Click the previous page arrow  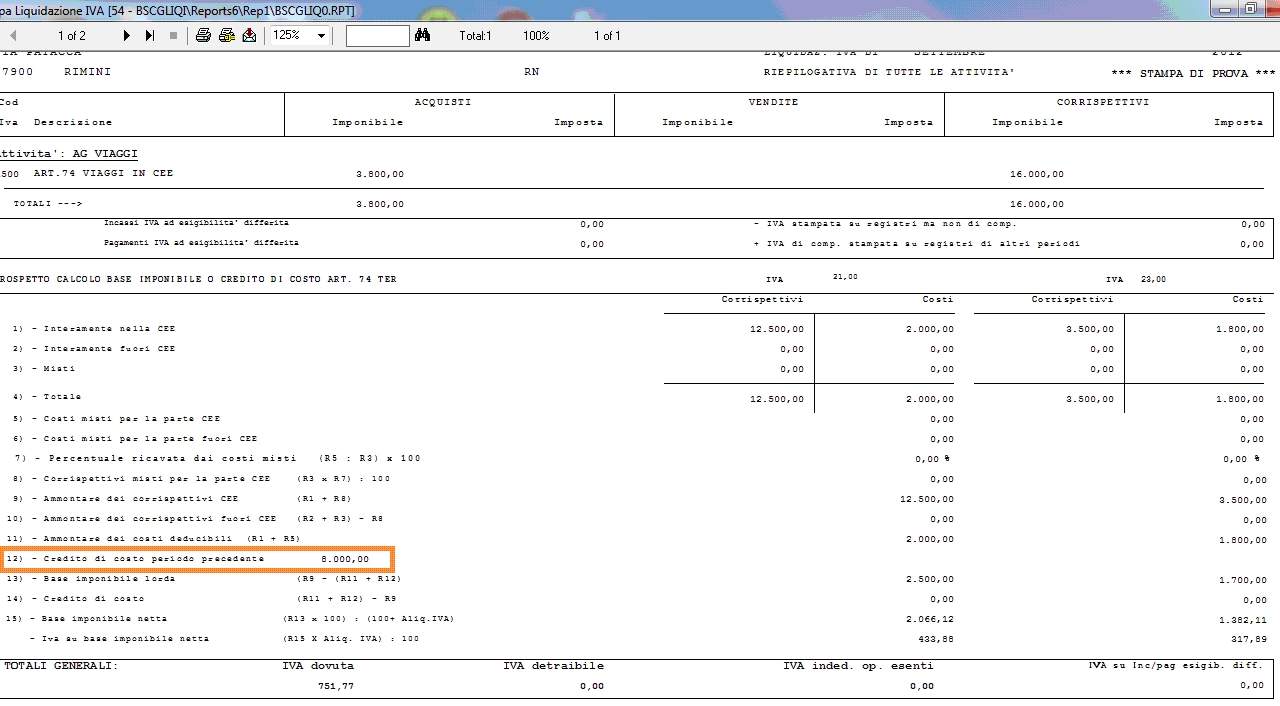pyautogui.click(x=13, y=36)
